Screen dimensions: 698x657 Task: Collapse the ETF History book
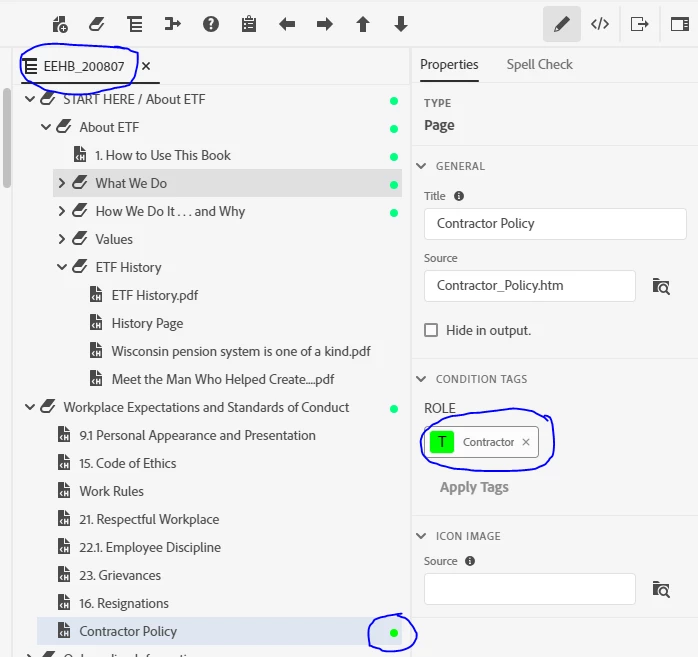tap(62, 267)
